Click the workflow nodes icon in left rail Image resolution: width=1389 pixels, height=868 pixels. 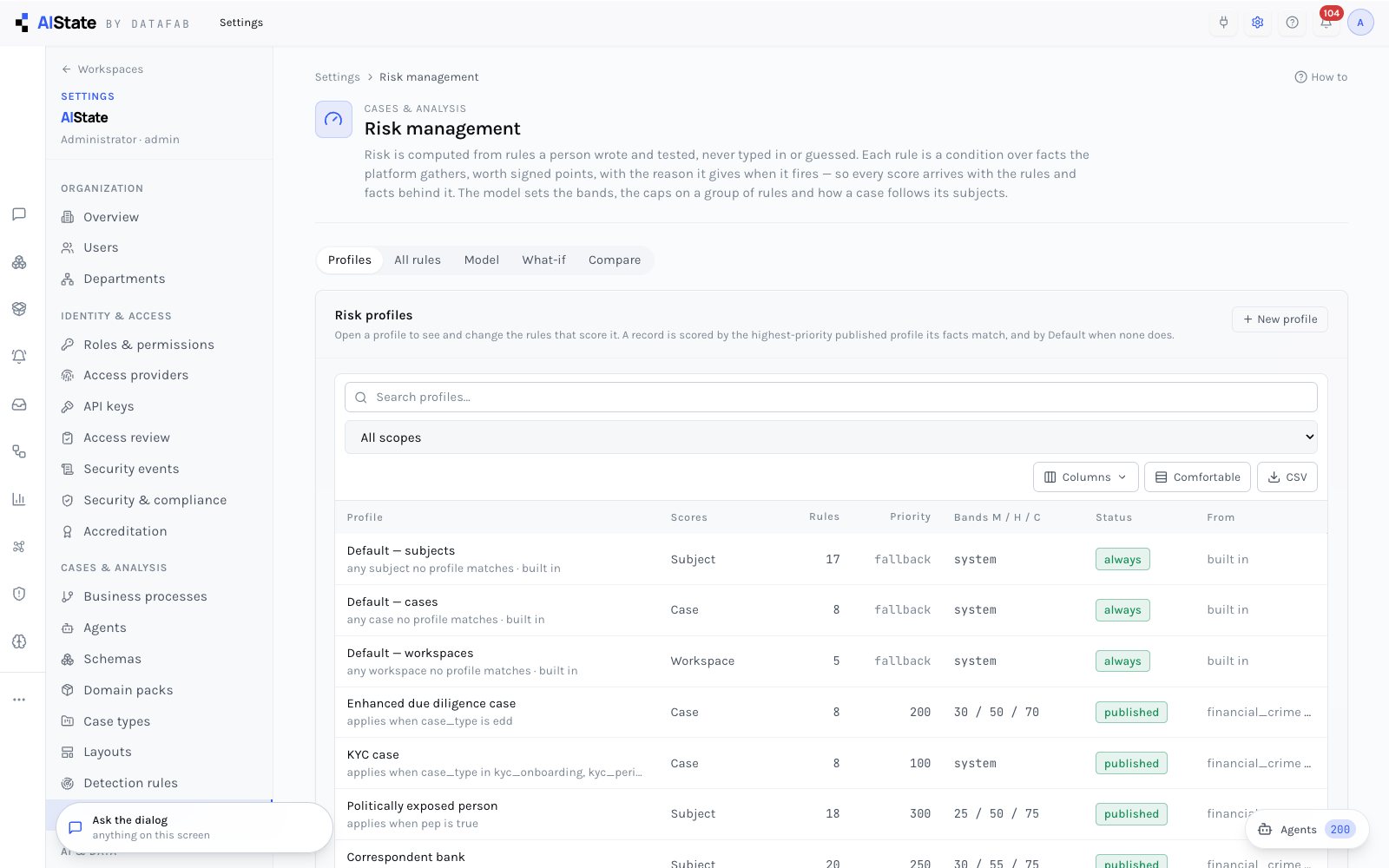19,451
